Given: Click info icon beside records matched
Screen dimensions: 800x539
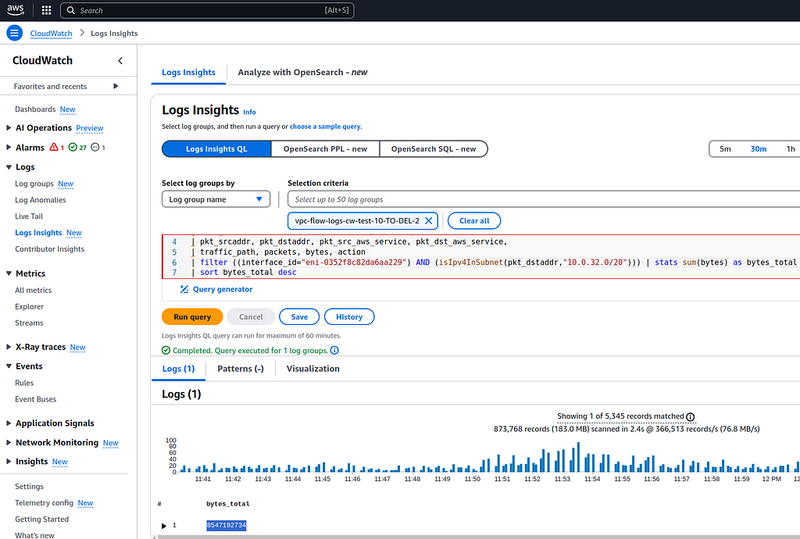Looking at the screenshot, I should coord(690,417).
